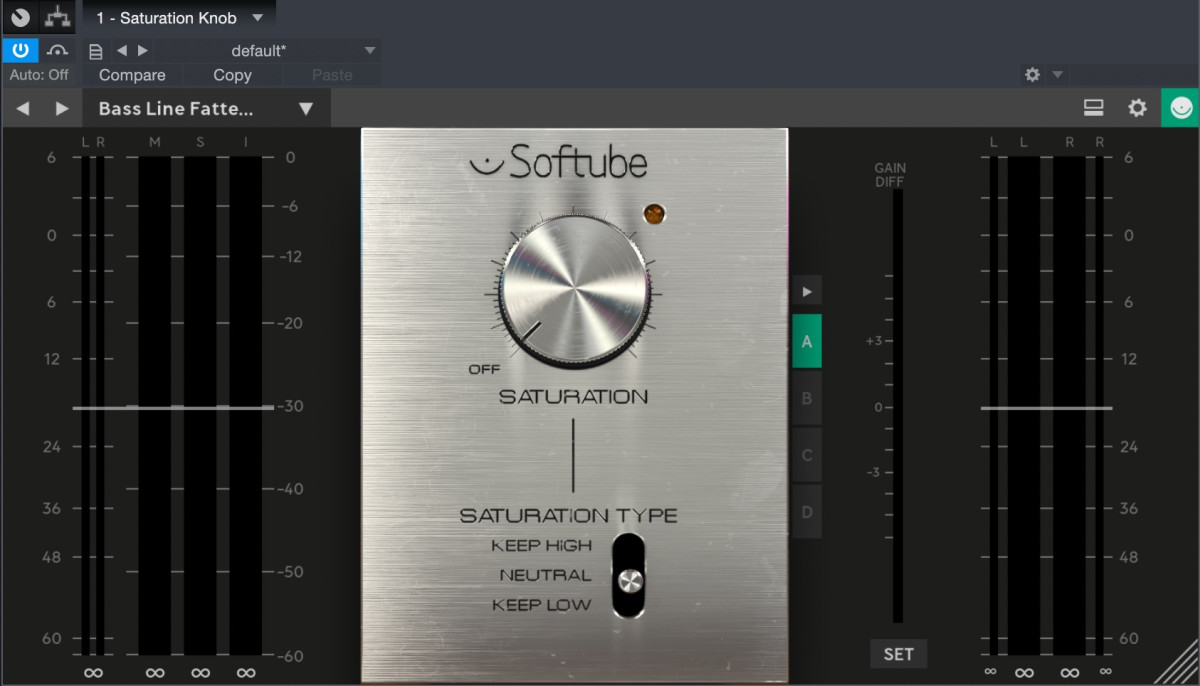1200x686 pixels.
Task: Select the A preset slot
Action: click(x=807, y=341)
